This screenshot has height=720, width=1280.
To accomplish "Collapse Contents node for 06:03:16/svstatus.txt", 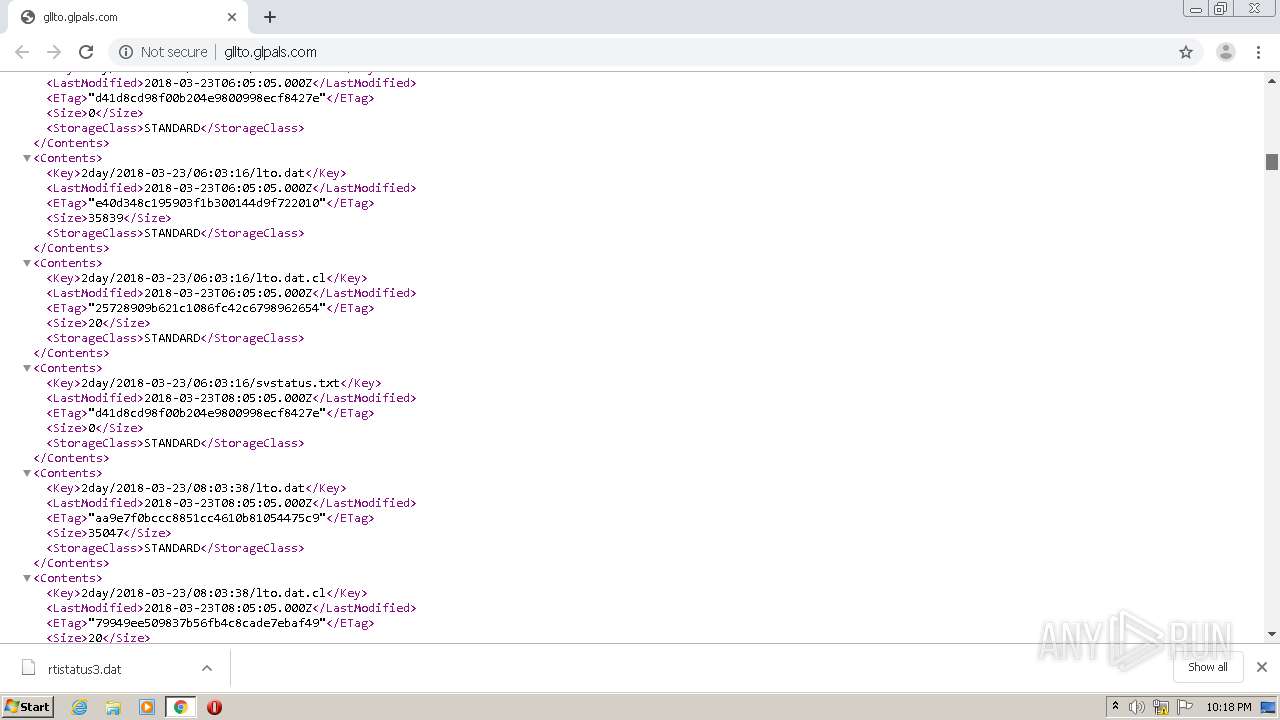I will click(27, 368).
